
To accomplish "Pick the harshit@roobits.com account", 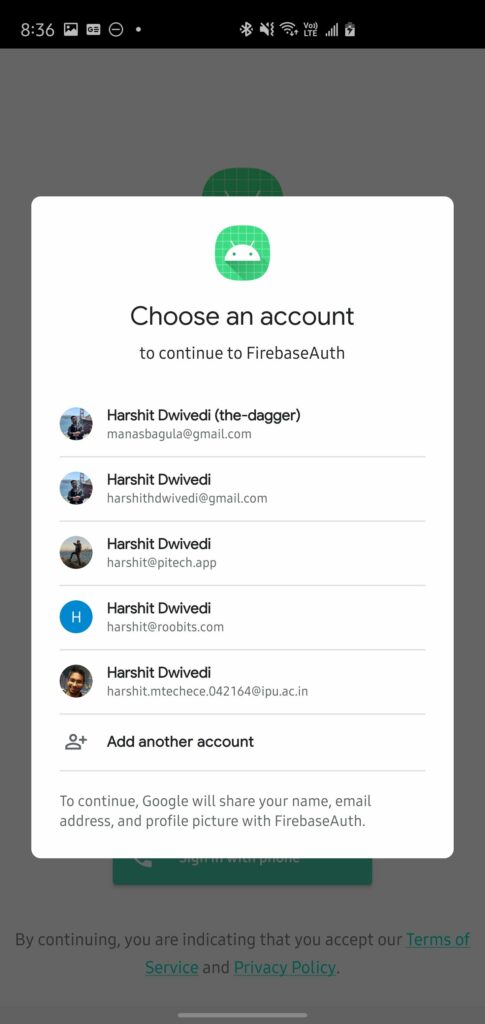I will (x=242, y=617).
